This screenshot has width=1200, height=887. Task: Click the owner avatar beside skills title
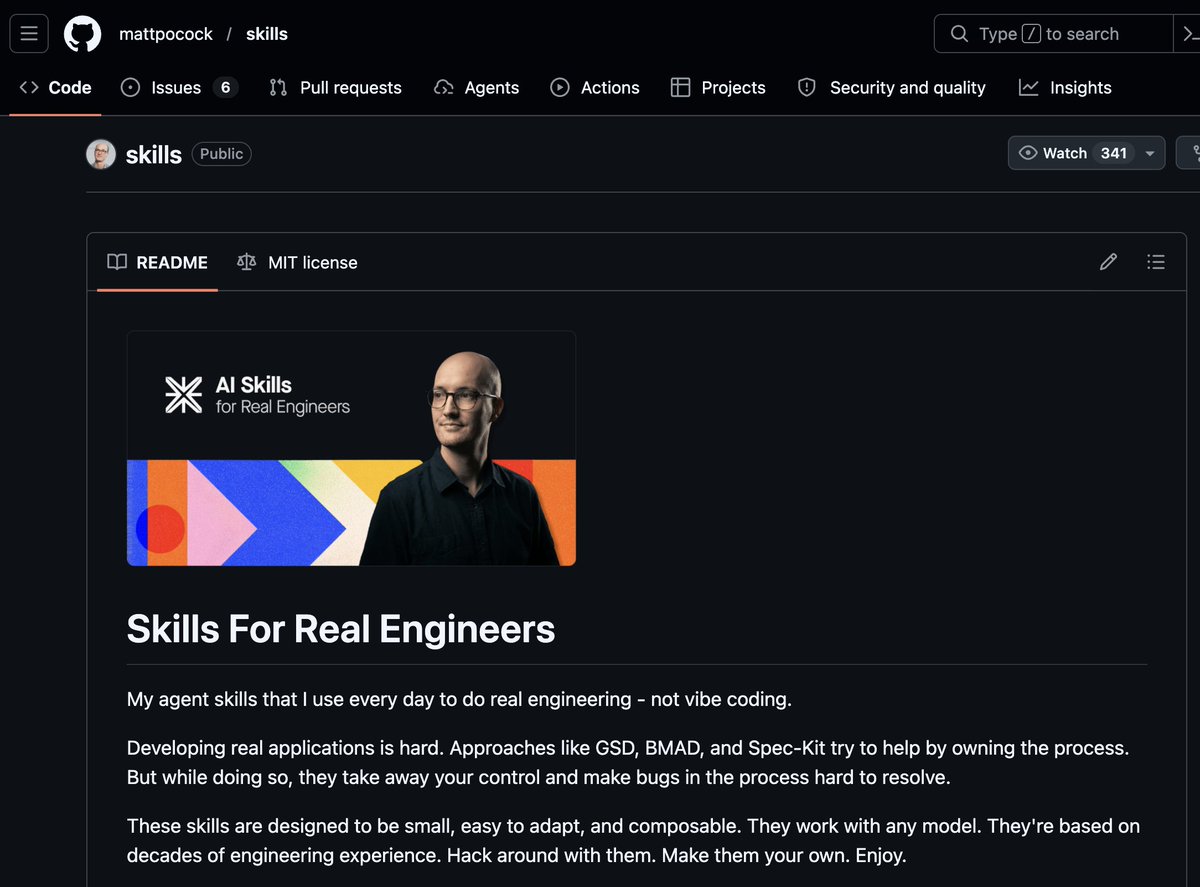tap(101, 154)
